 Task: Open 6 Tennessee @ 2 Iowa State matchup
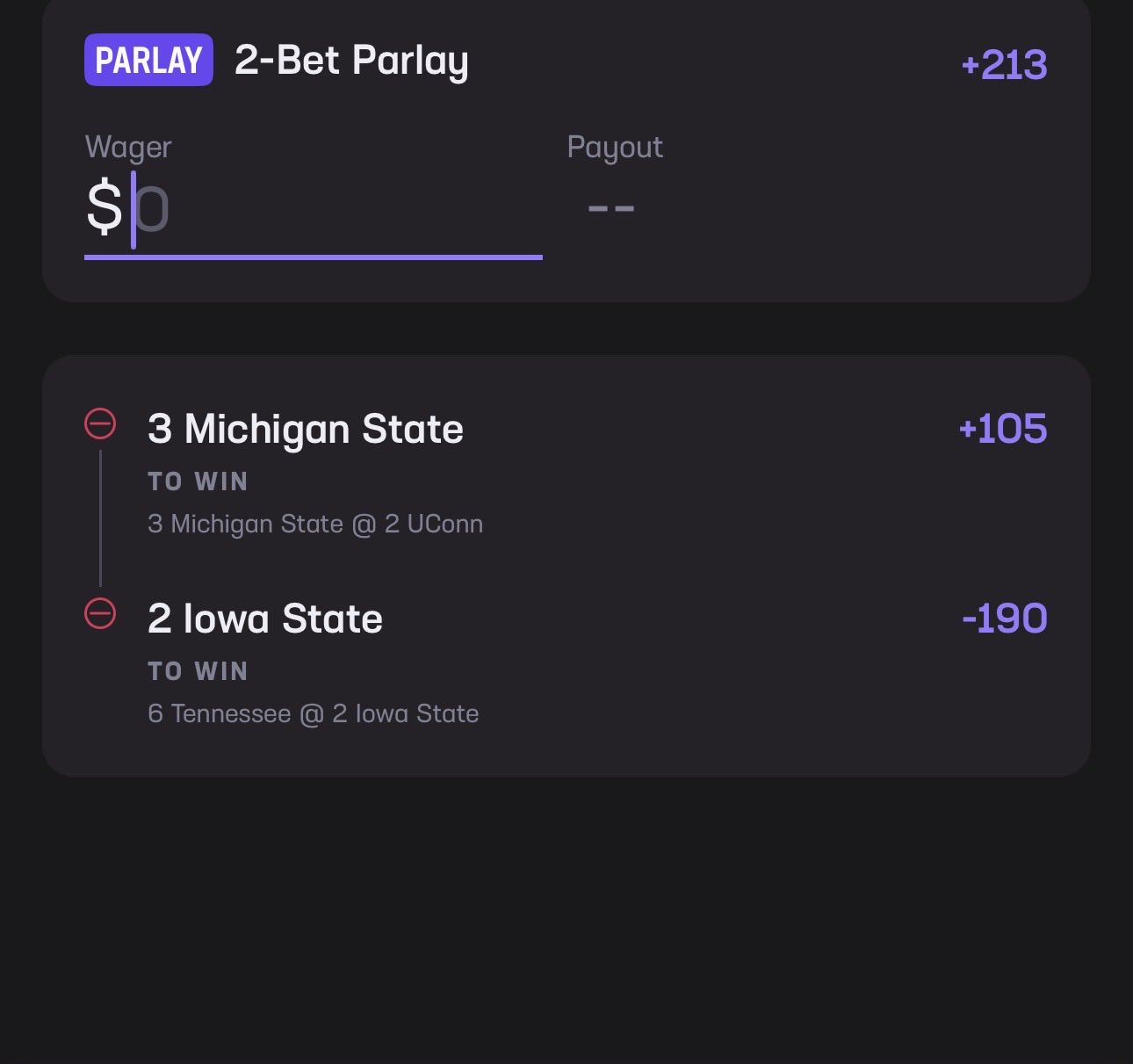tap(314, 713)
